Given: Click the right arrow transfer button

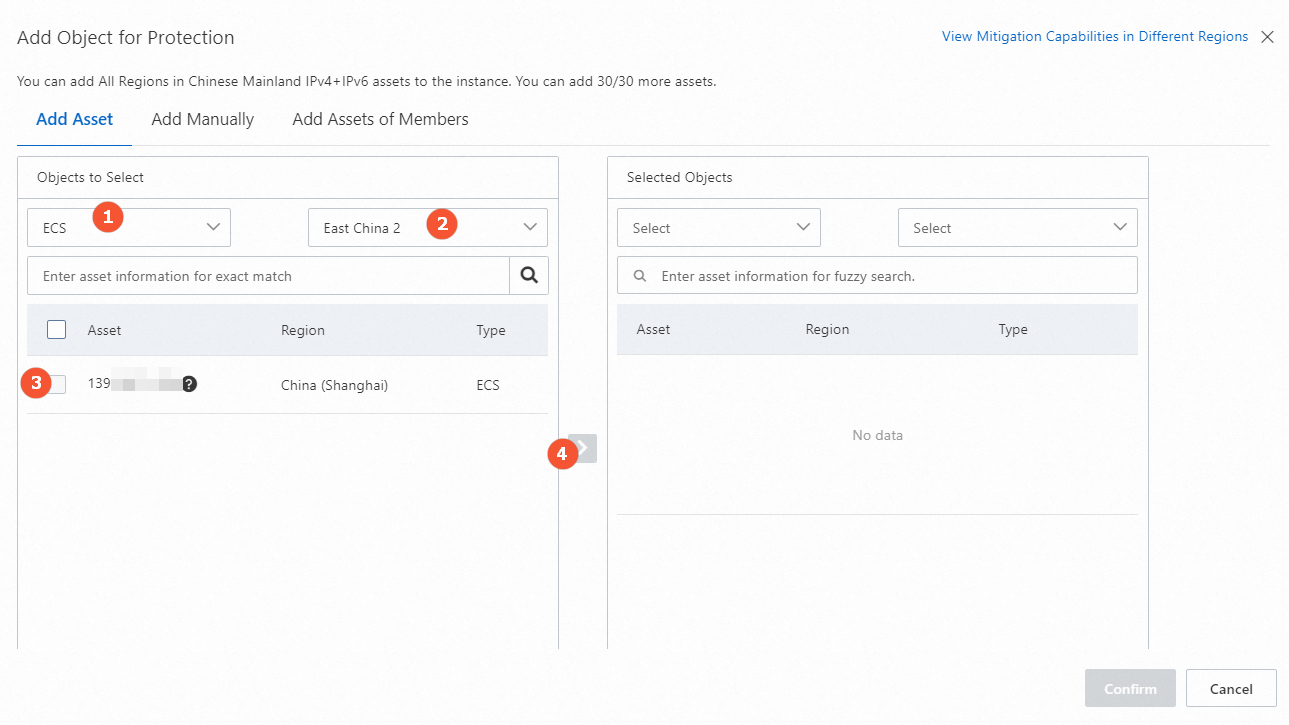Looking at the screenshot, I should point(584,448).
